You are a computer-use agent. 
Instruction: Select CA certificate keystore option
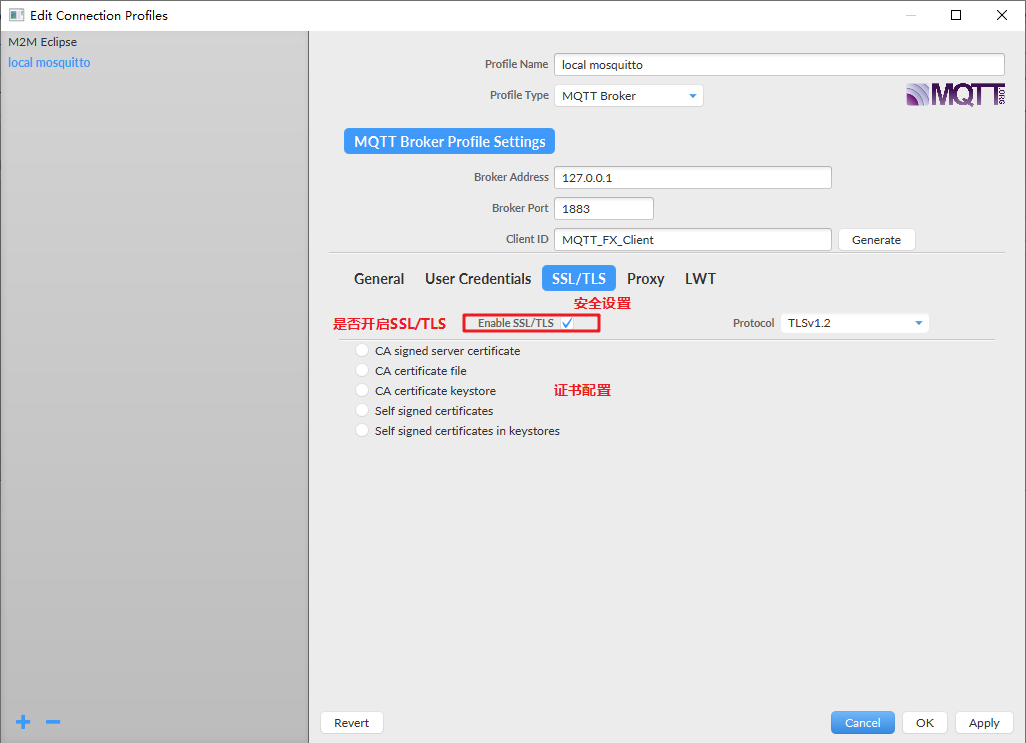point(362,390)
